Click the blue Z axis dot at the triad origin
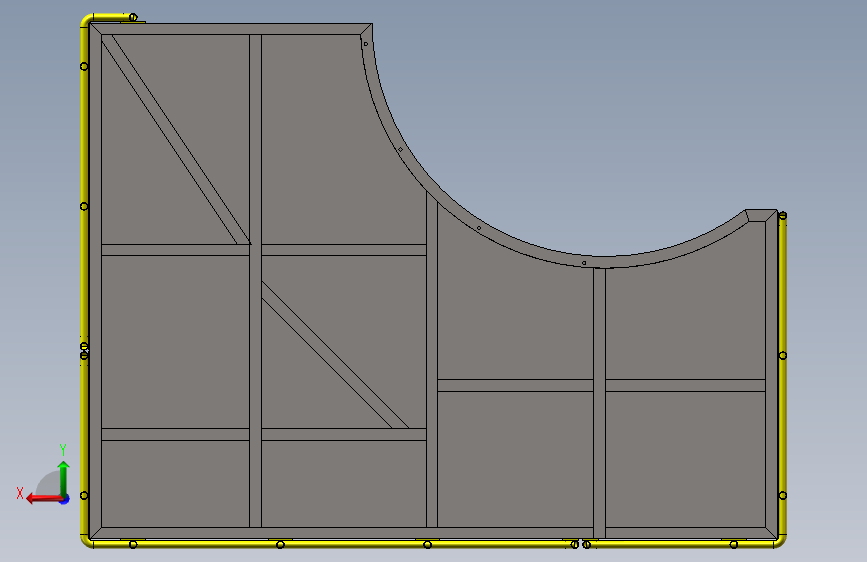Viewport: 867px width, 562px height. pyautogui.click(x=65, y=499)
